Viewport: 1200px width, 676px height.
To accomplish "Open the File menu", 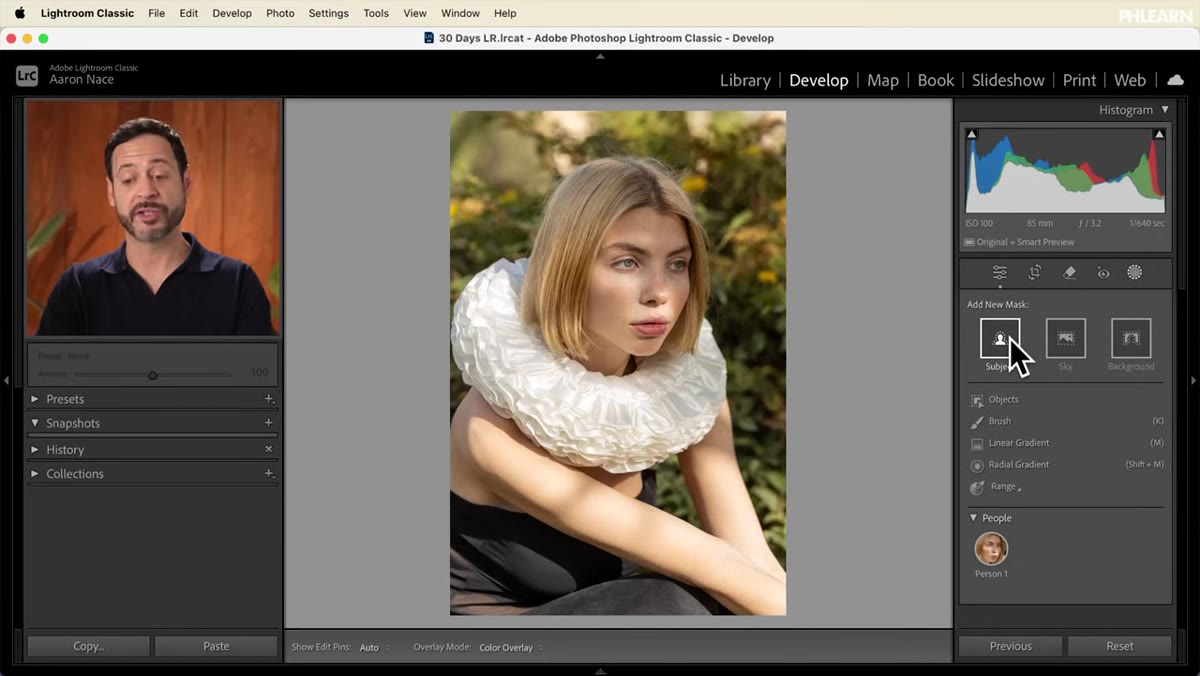I will point(156,13).
